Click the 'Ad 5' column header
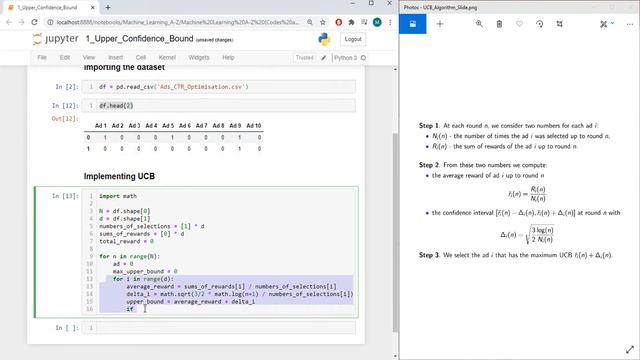Viewport: 640px width, 360px height. [168, 126]
